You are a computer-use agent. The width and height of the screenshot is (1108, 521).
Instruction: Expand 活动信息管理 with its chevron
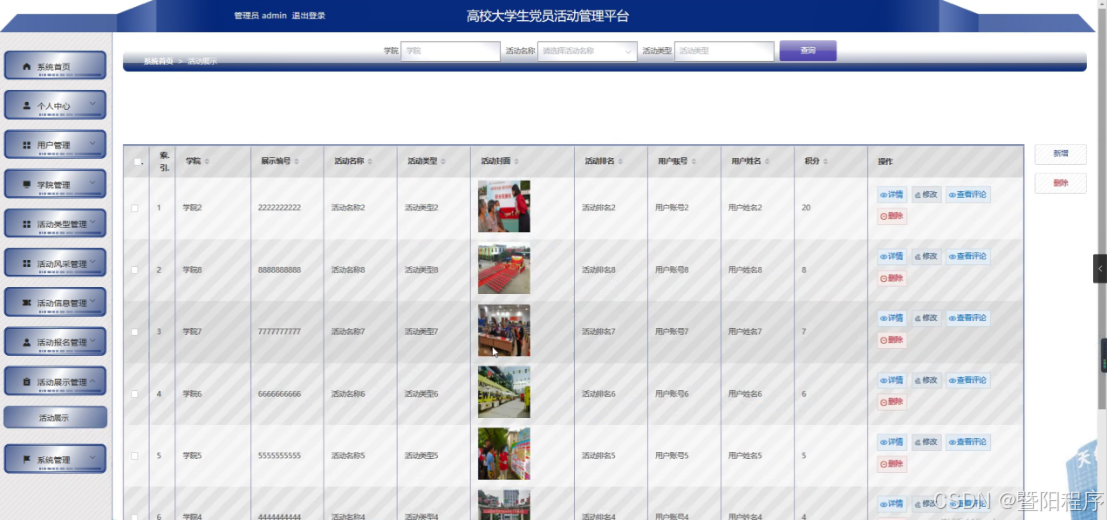pyautogui.click(x=93, y=301)
